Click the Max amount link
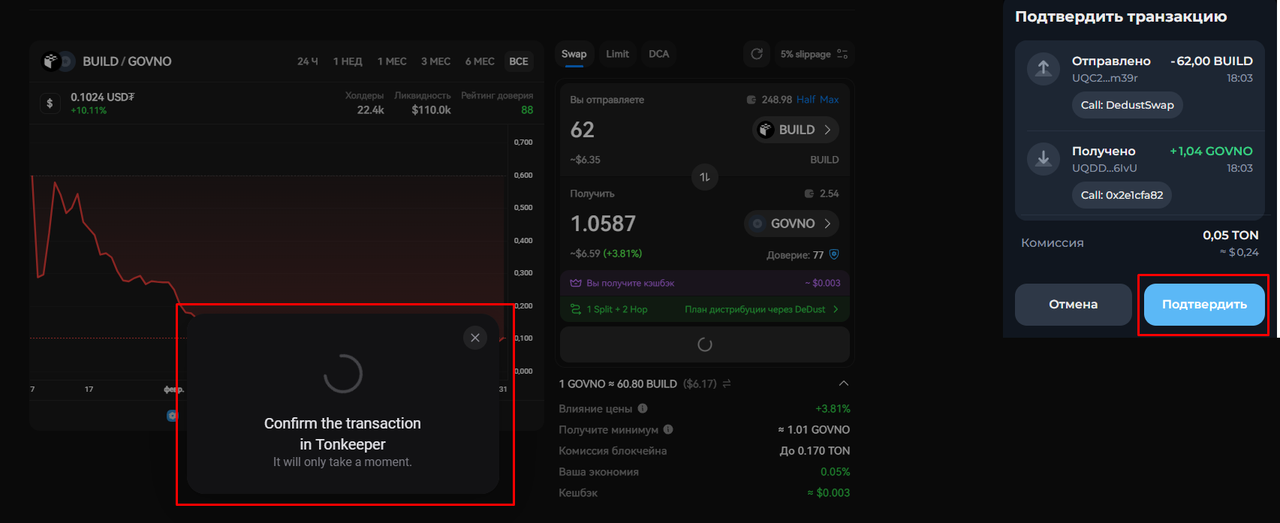This screenshot has width=1280, height=523. point(829,100)
